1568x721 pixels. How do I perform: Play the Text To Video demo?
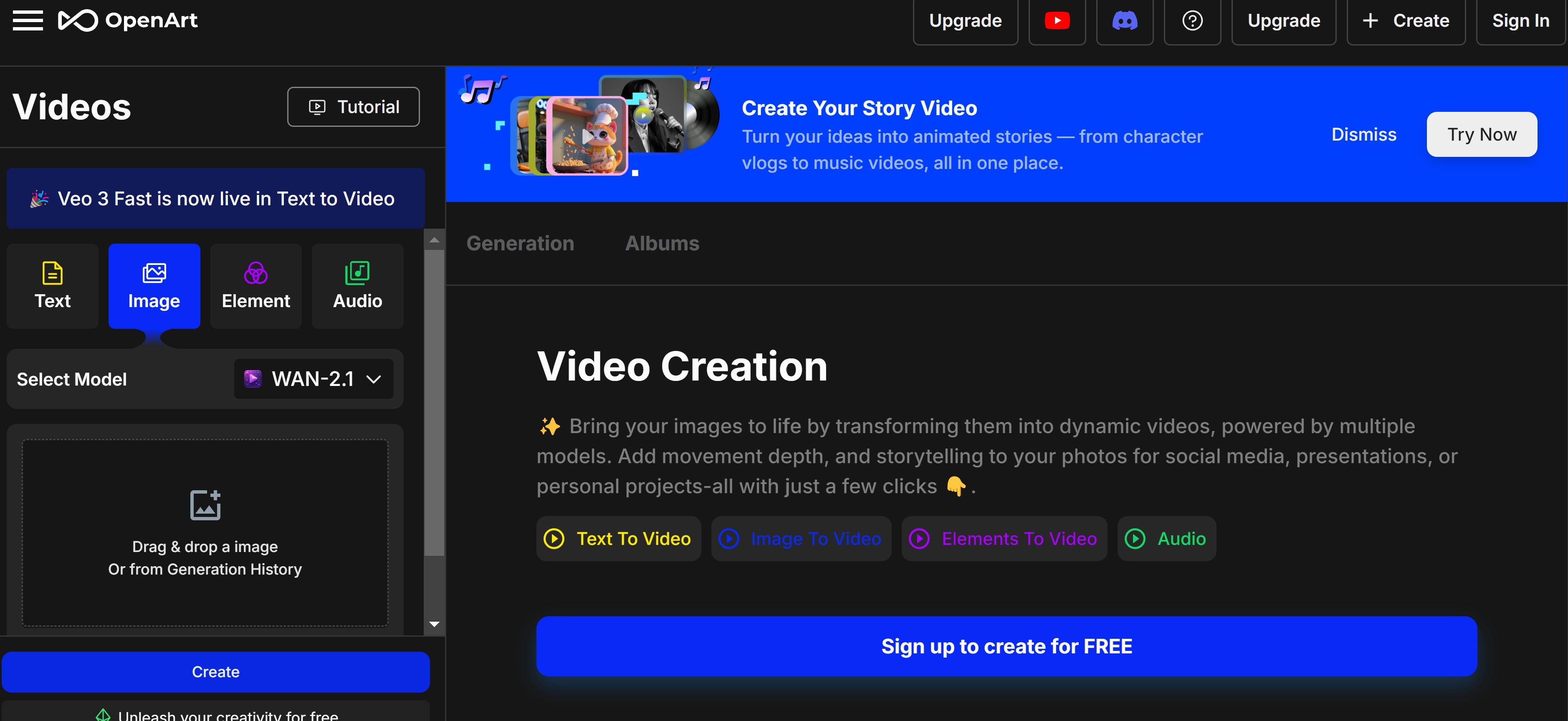(618, 539)
